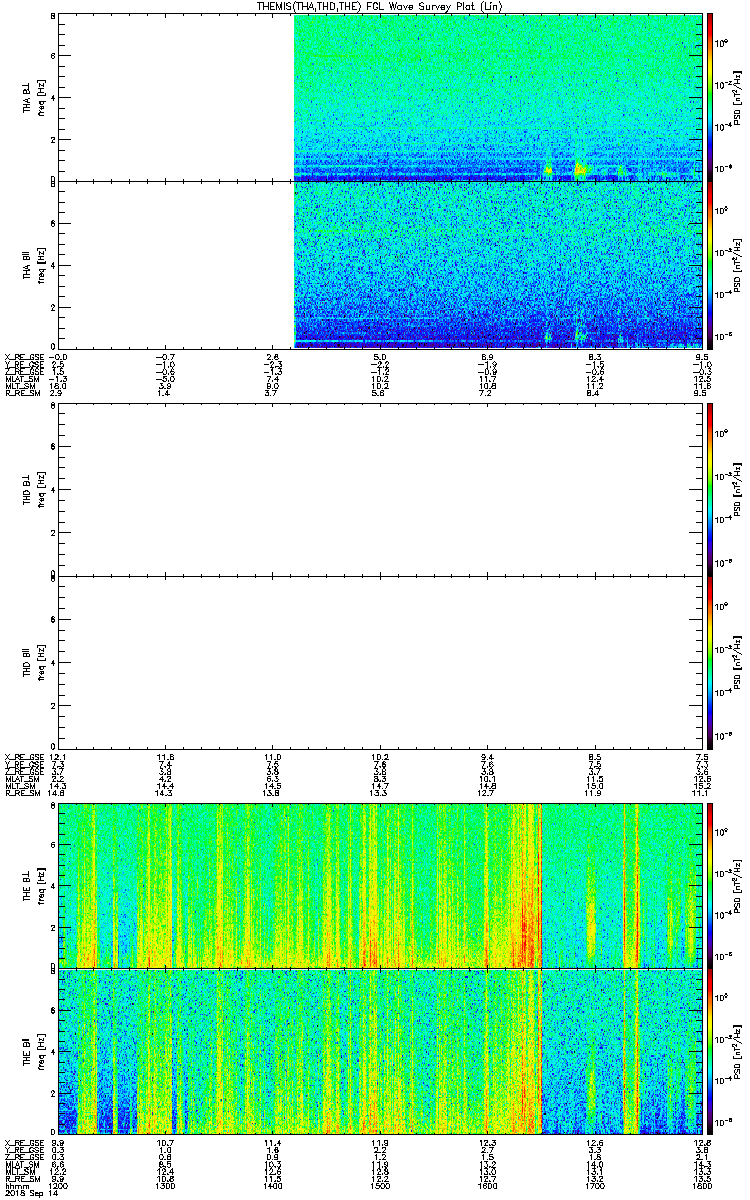Click the THE B⊥ PSD color bar
750x1200 pixels.
[x=709, y=884]
